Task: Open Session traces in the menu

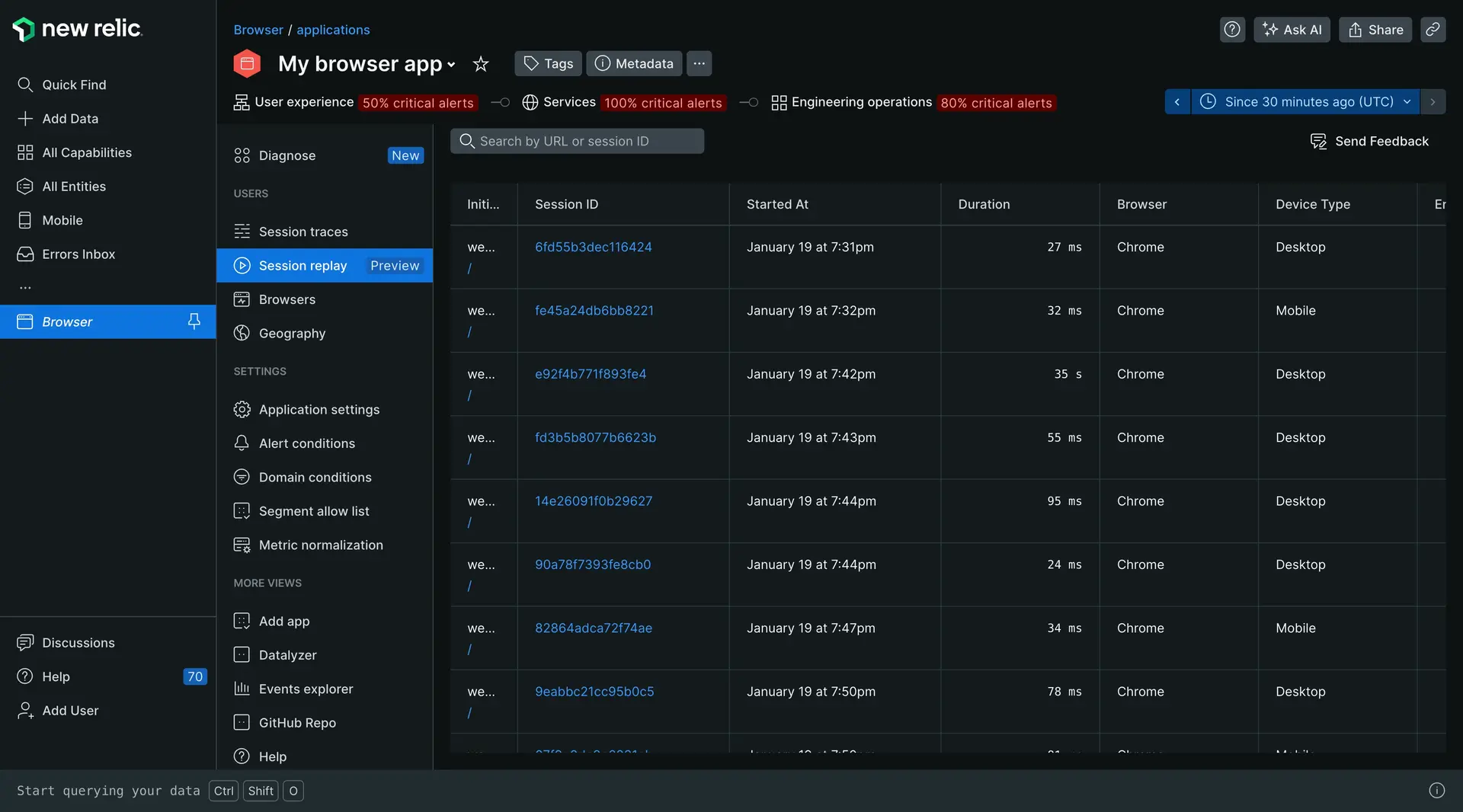Action: pos(303,232)
